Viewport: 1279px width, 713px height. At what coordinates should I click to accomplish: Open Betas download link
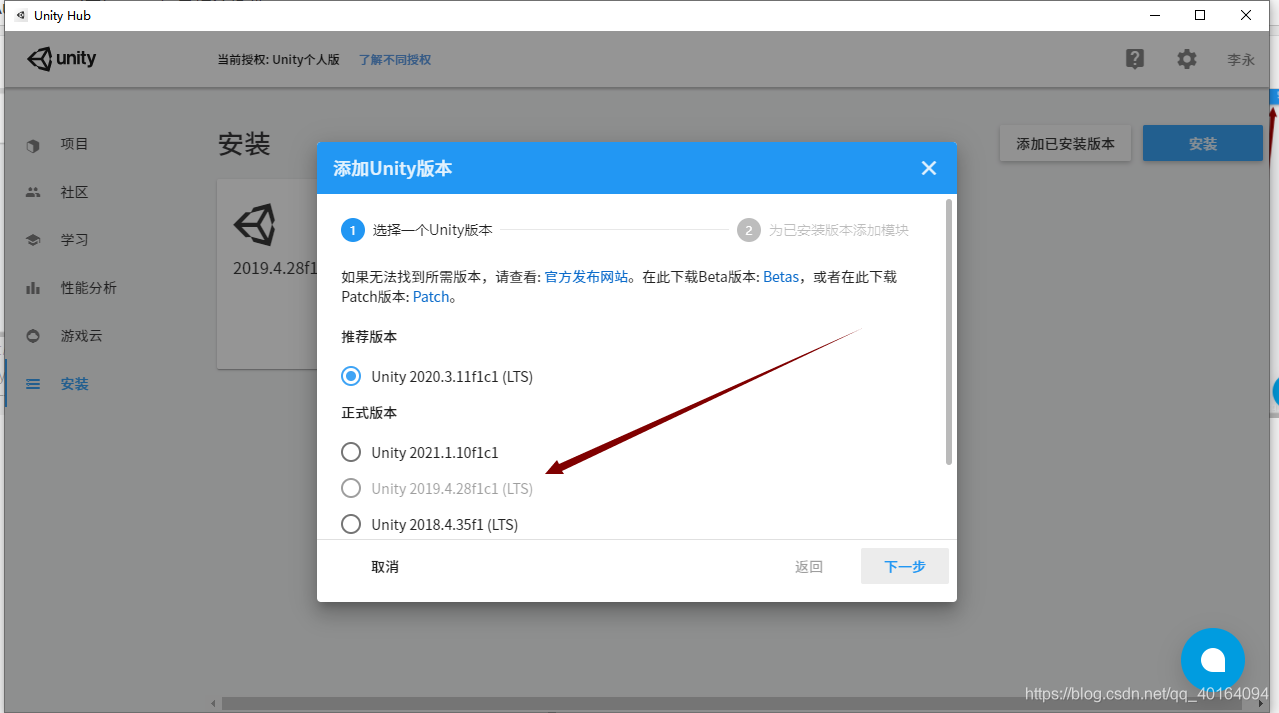[781, 277]
